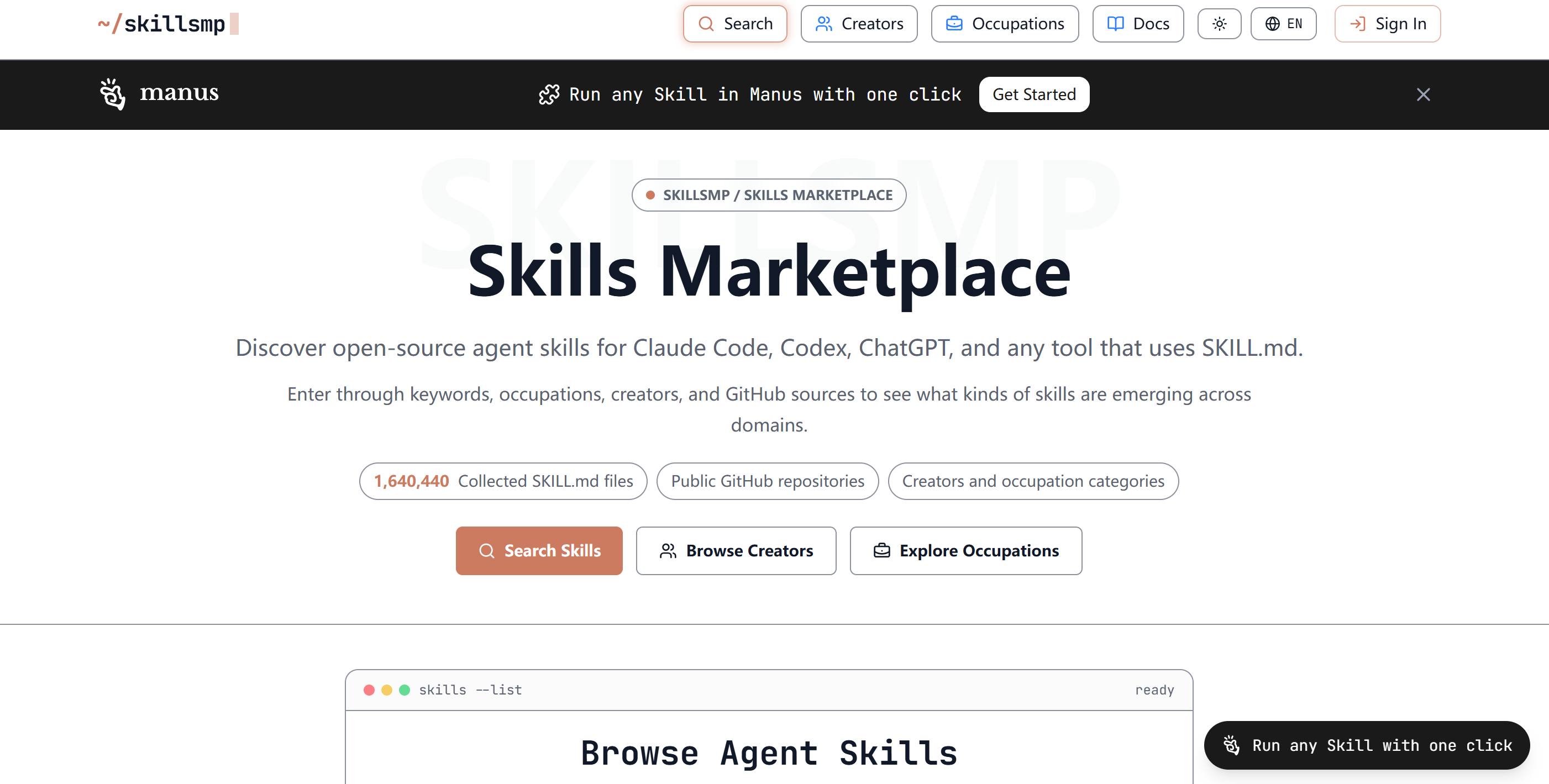This screenshot has width=1549, height=784.
Task: Dismiss the Manus banner with X
Action: pos(1422,94)
